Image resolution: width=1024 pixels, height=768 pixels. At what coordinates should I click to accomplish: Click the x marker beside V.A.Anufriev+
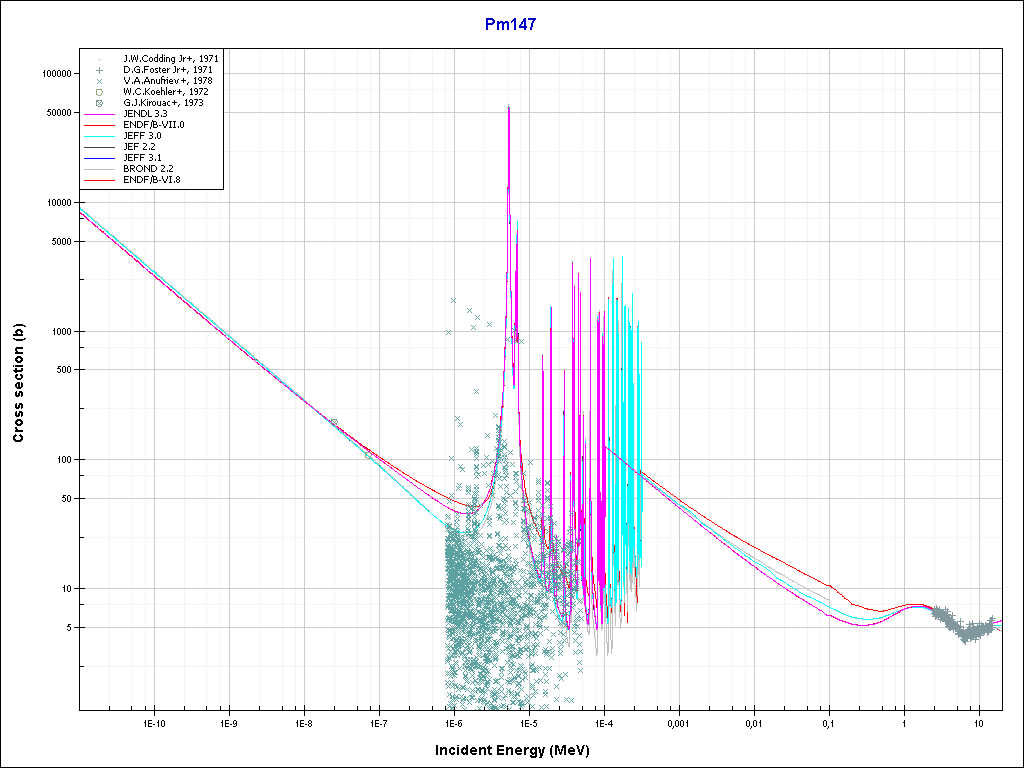(100, 81)
